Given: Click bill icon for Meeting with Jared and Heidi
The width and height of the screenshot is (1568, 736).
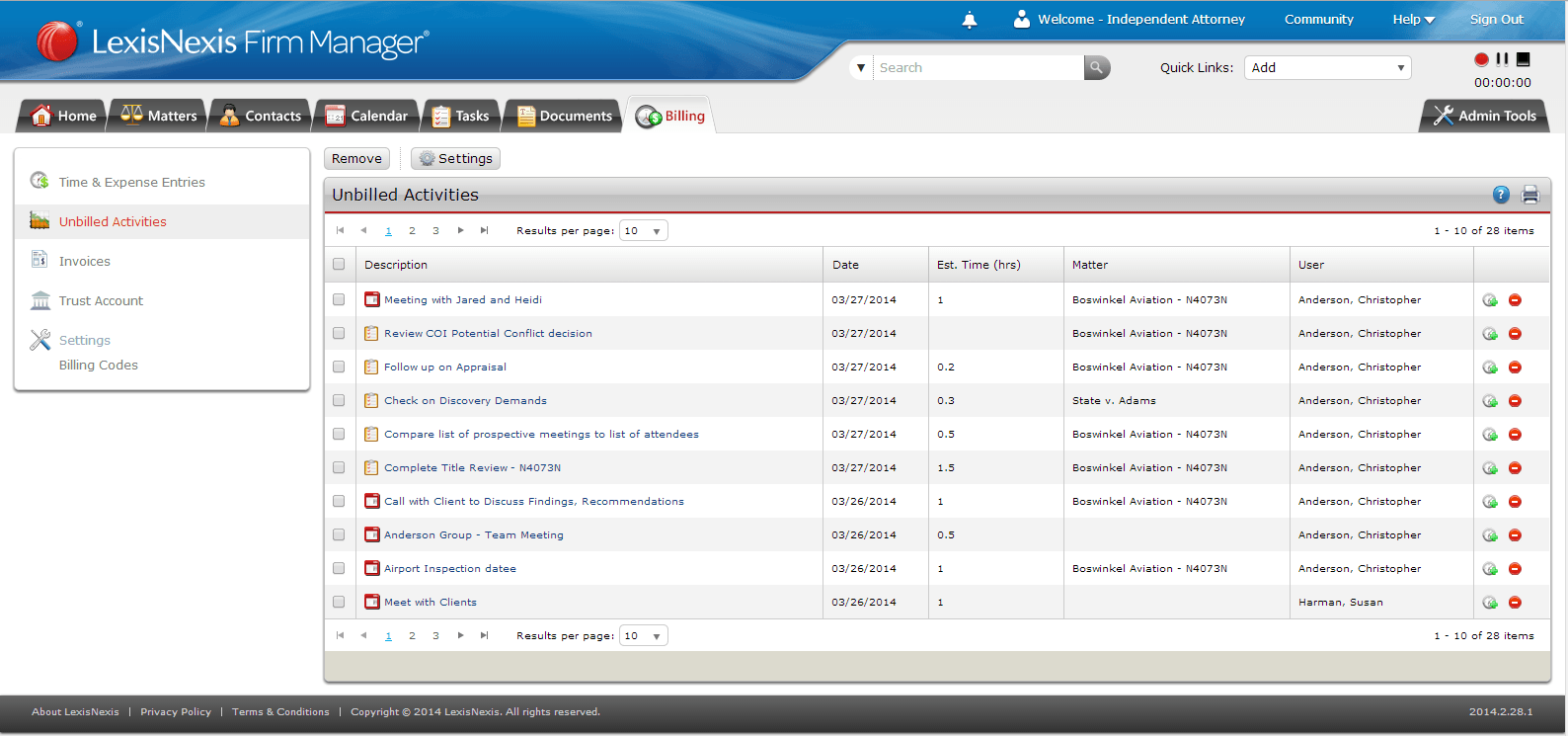Looking at the screenshot, I should click(x=1490, y=300).
